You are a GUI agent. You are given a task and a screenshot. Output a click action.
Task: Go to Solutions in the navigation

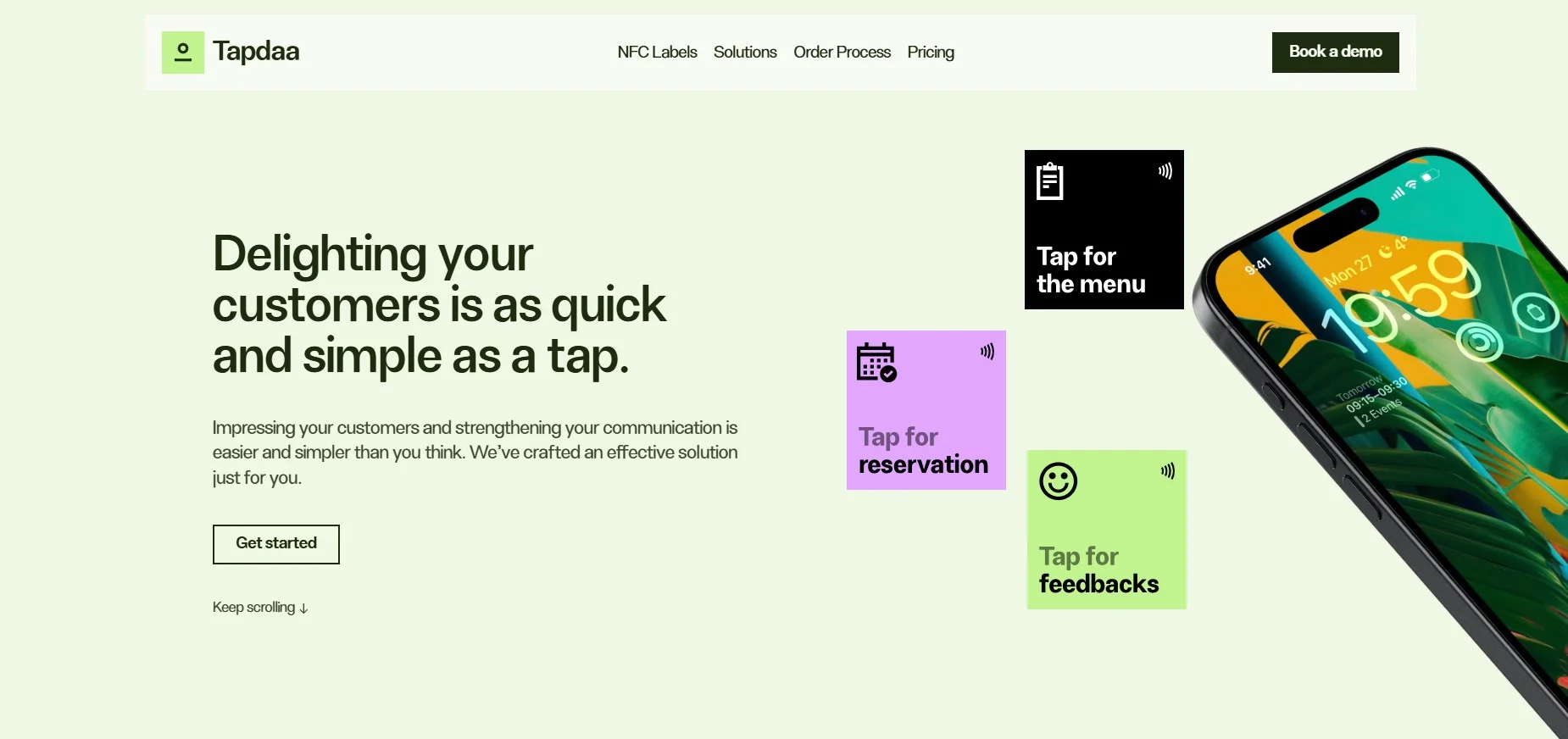click(745, 53)
